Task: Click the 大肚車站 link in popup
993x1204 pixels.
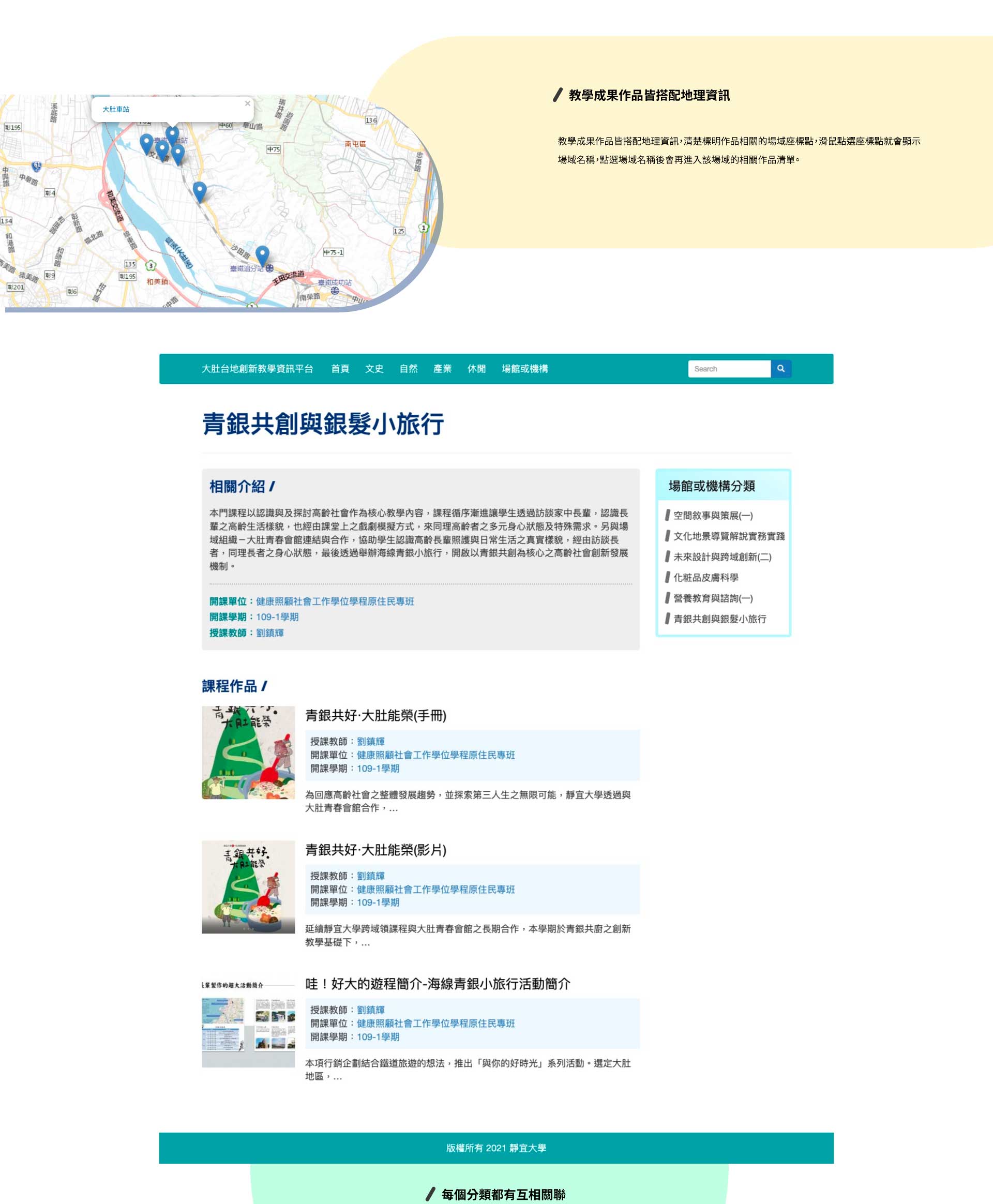Action: pos(115,109)
